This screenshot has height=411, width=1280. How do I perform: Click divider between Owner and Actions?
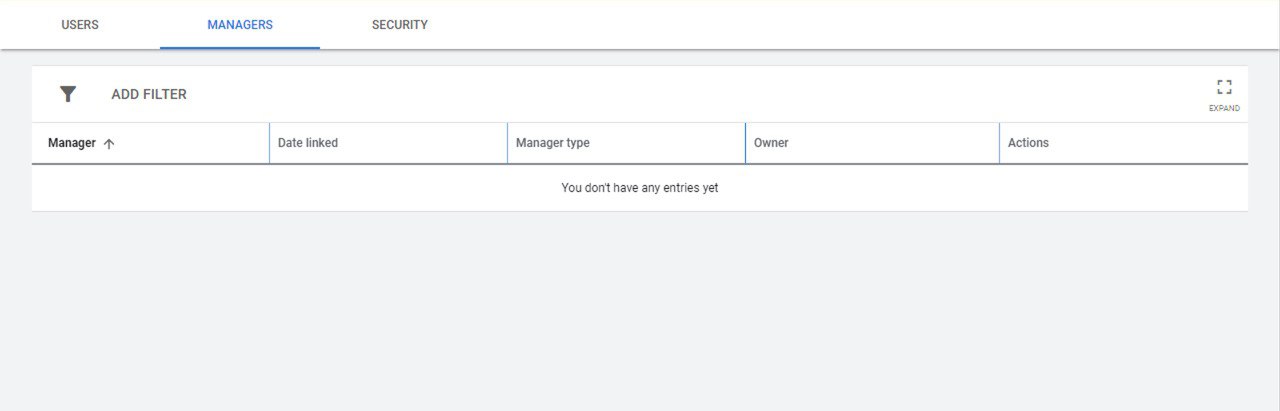tap(999, 143)
